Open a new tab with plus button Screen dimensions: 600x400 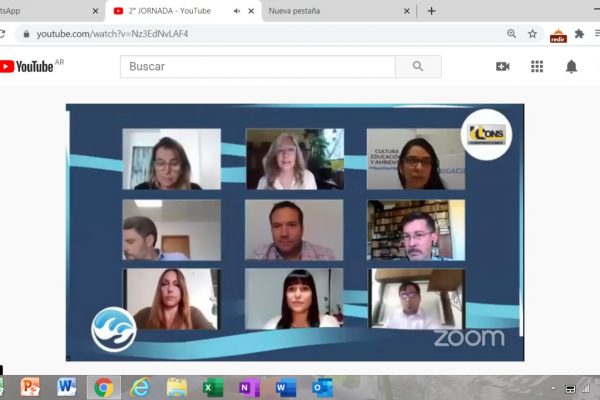(x=431, y=11)
